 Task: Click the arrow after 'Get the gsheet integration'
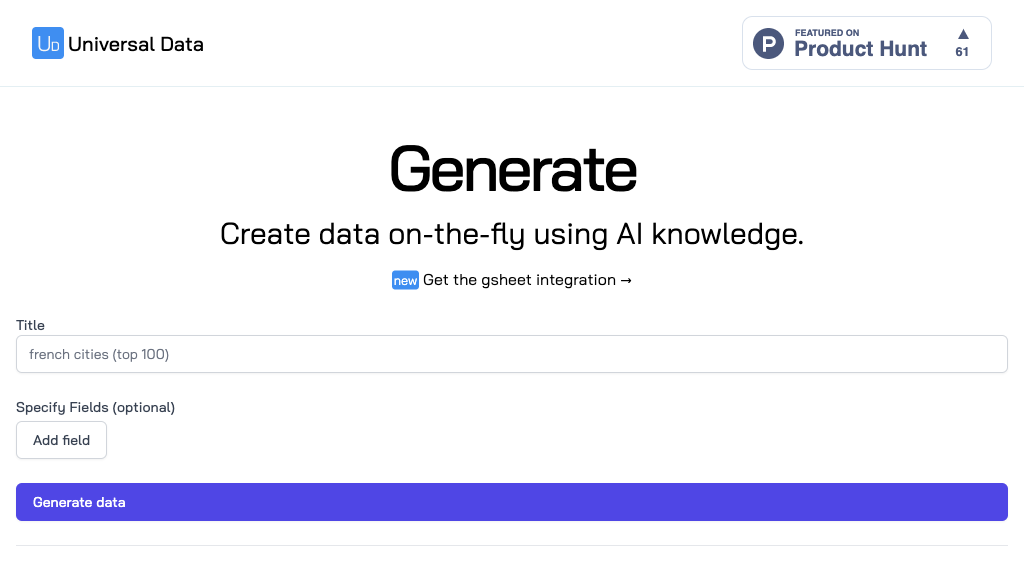coord(626,280)
